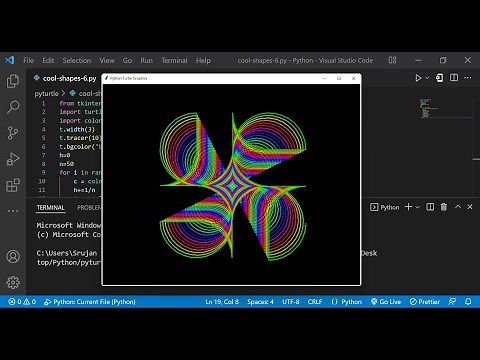Change encoding via UTF-8 status item

[291, 302]
